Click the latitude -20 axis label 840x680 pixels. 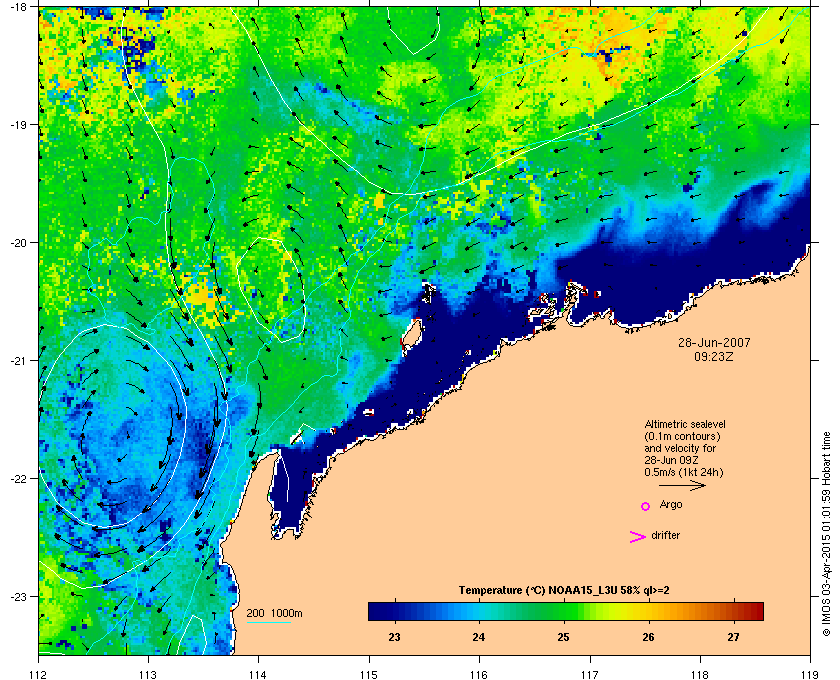[x=18, y=242]
